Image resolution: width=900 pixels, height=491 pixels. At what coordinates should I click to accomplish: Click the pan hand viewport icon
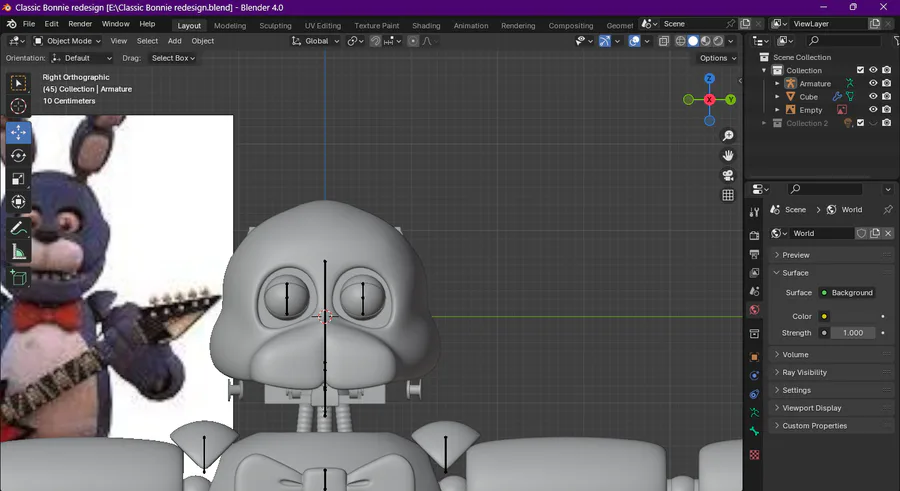click(728, 156)
